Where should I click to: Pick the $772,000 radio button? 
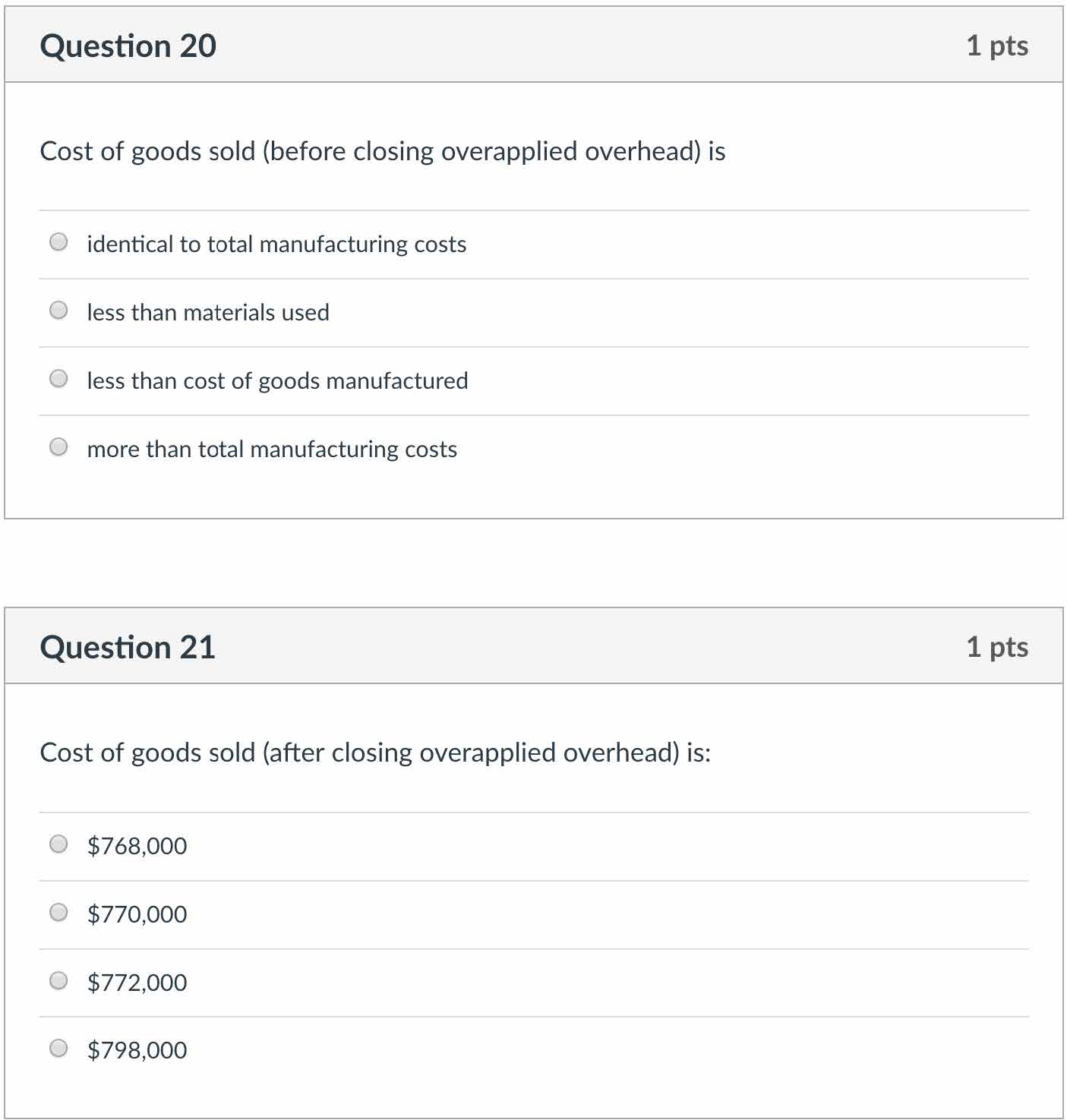pyautogui.click(x=58, y=981)
